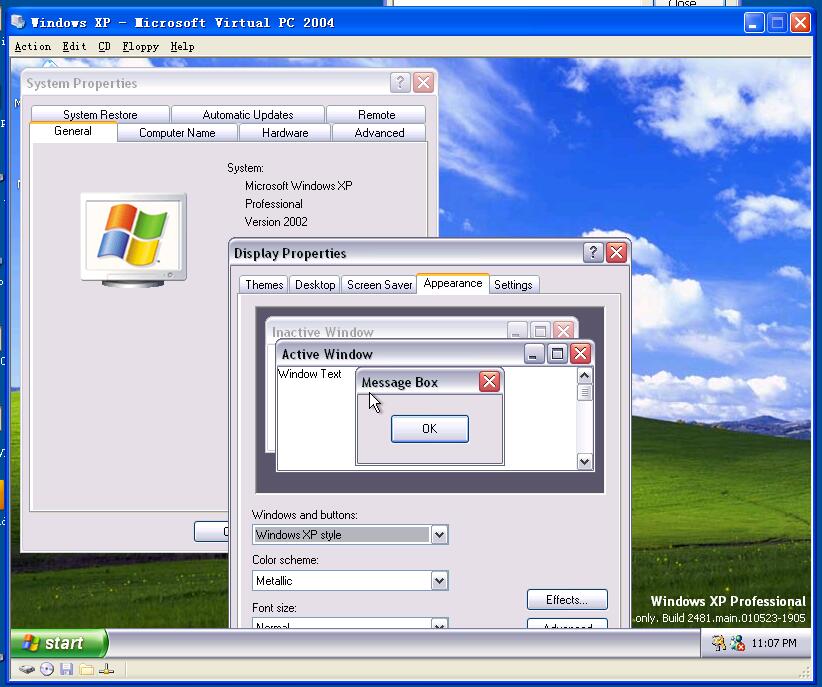Switch to the Desktop tab

pos(315,285)
